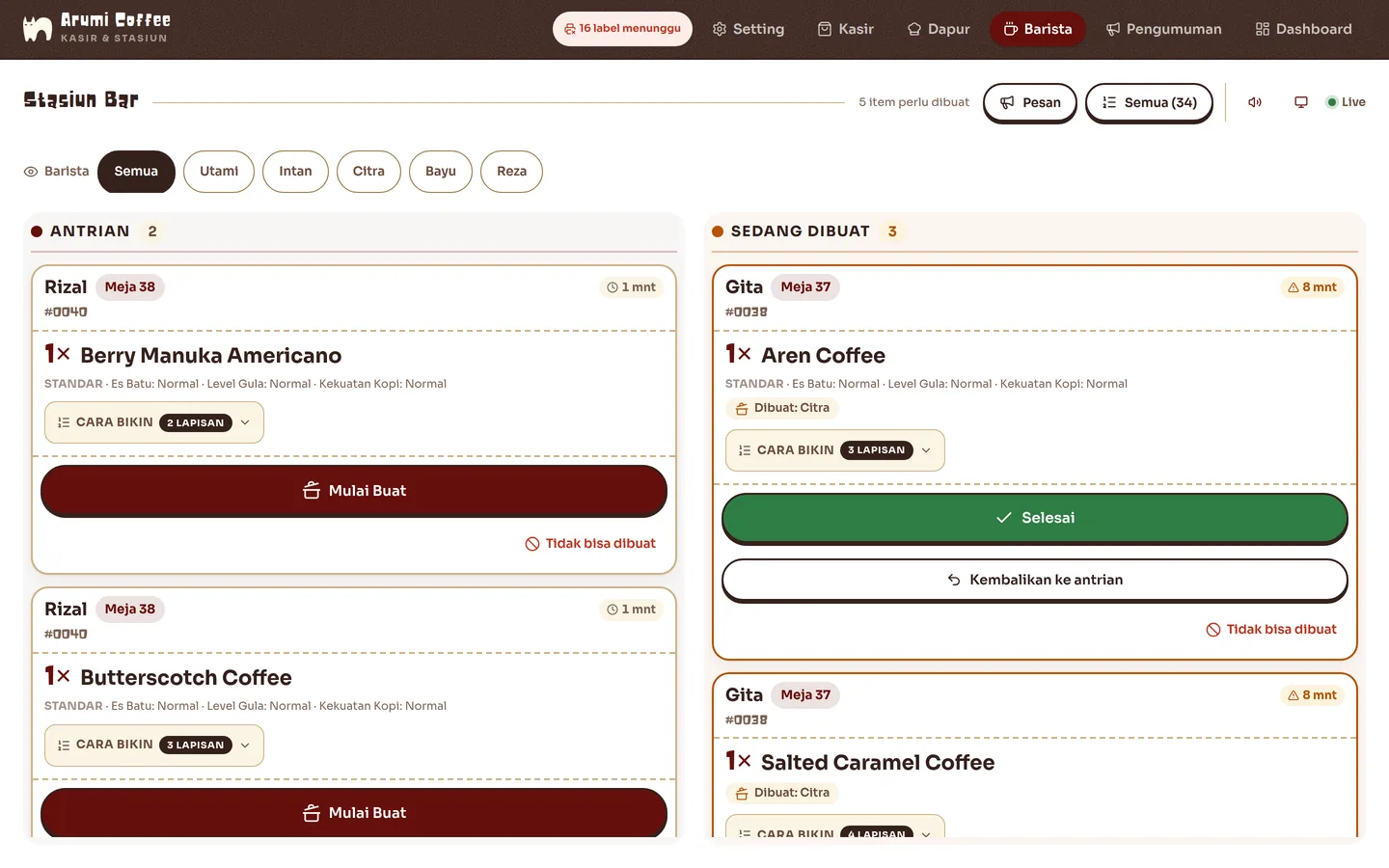This screenshot has width=1389, height=868.
Task: Mark Aren Coffee as Tidak bisa dibuat
Action: (x=1271, y=630)
